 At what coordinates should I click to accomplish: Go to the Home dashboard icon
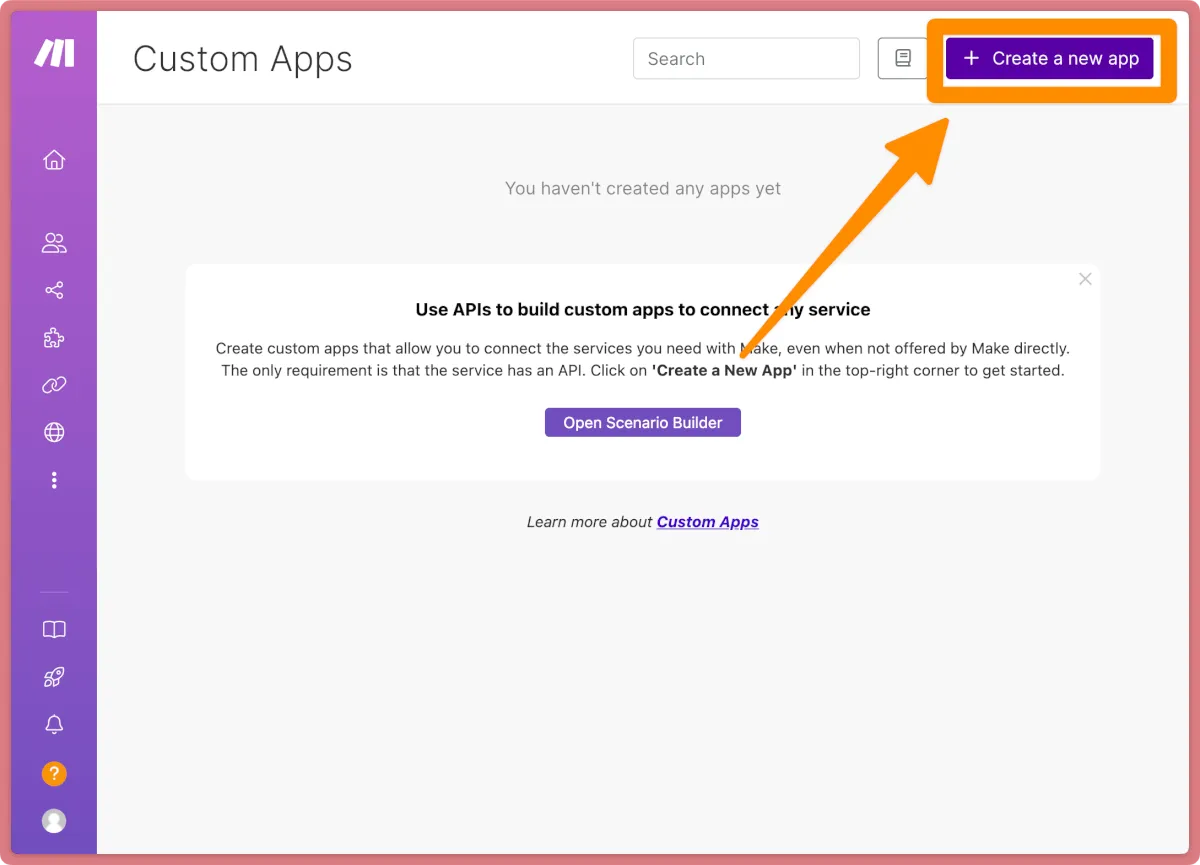pyautogui.click(x=54, y=160)
